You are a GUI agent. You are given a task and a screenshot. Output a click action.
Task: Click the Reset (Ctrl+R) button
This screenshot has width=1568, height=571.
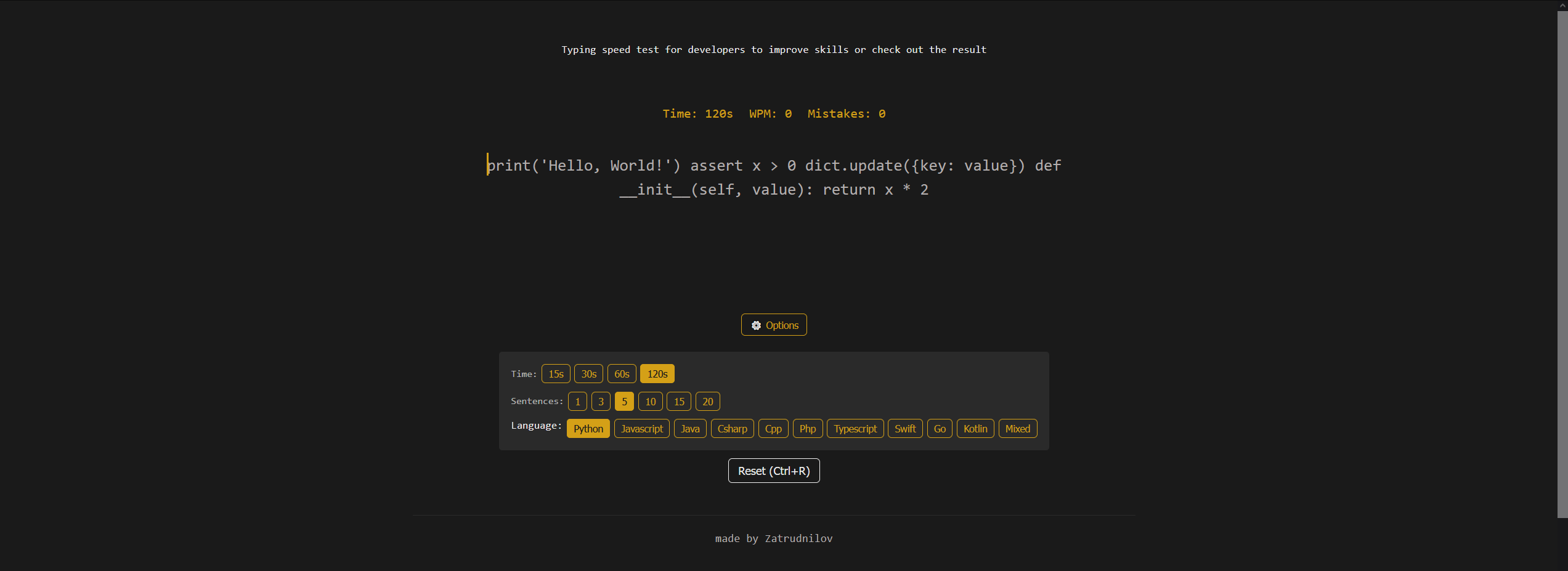click(774, 471)
